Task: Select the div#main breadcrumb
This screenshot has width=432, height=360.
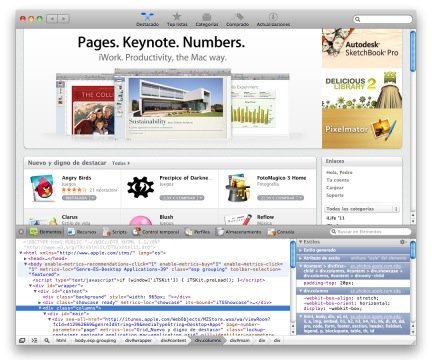Action: coord(240,340)
